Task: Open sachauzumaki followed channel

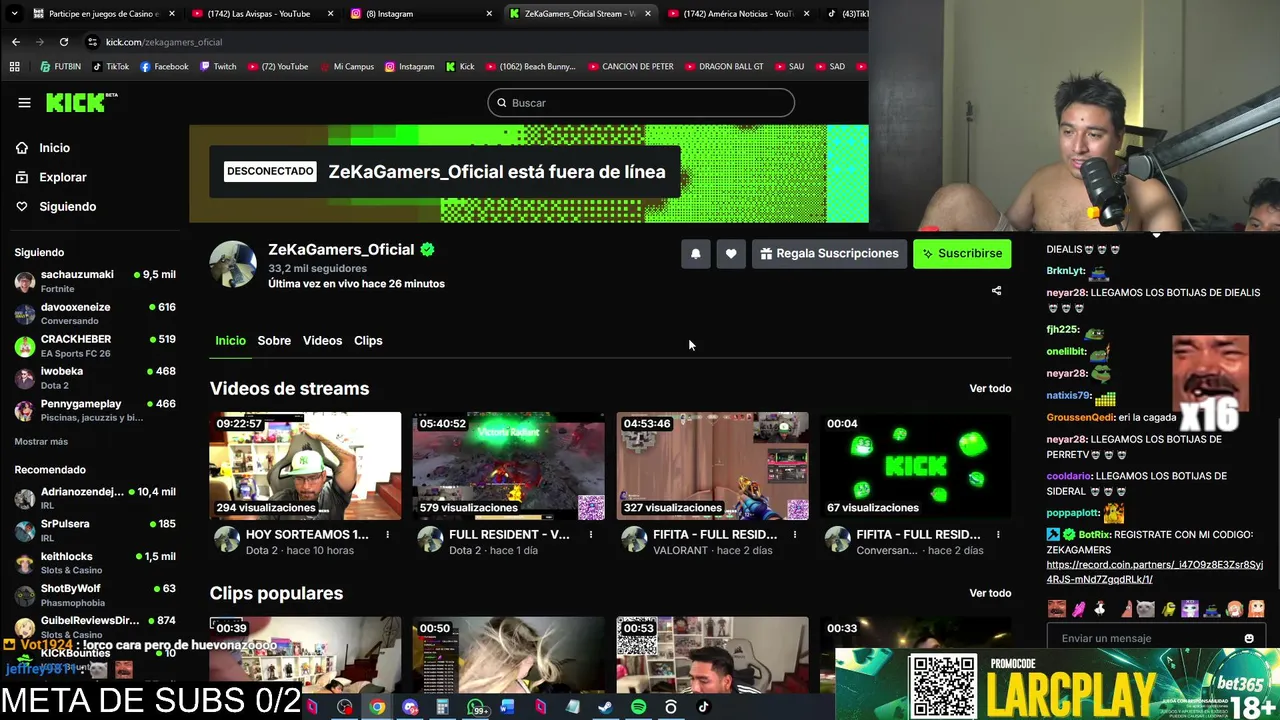Action: tap(95, 281)
